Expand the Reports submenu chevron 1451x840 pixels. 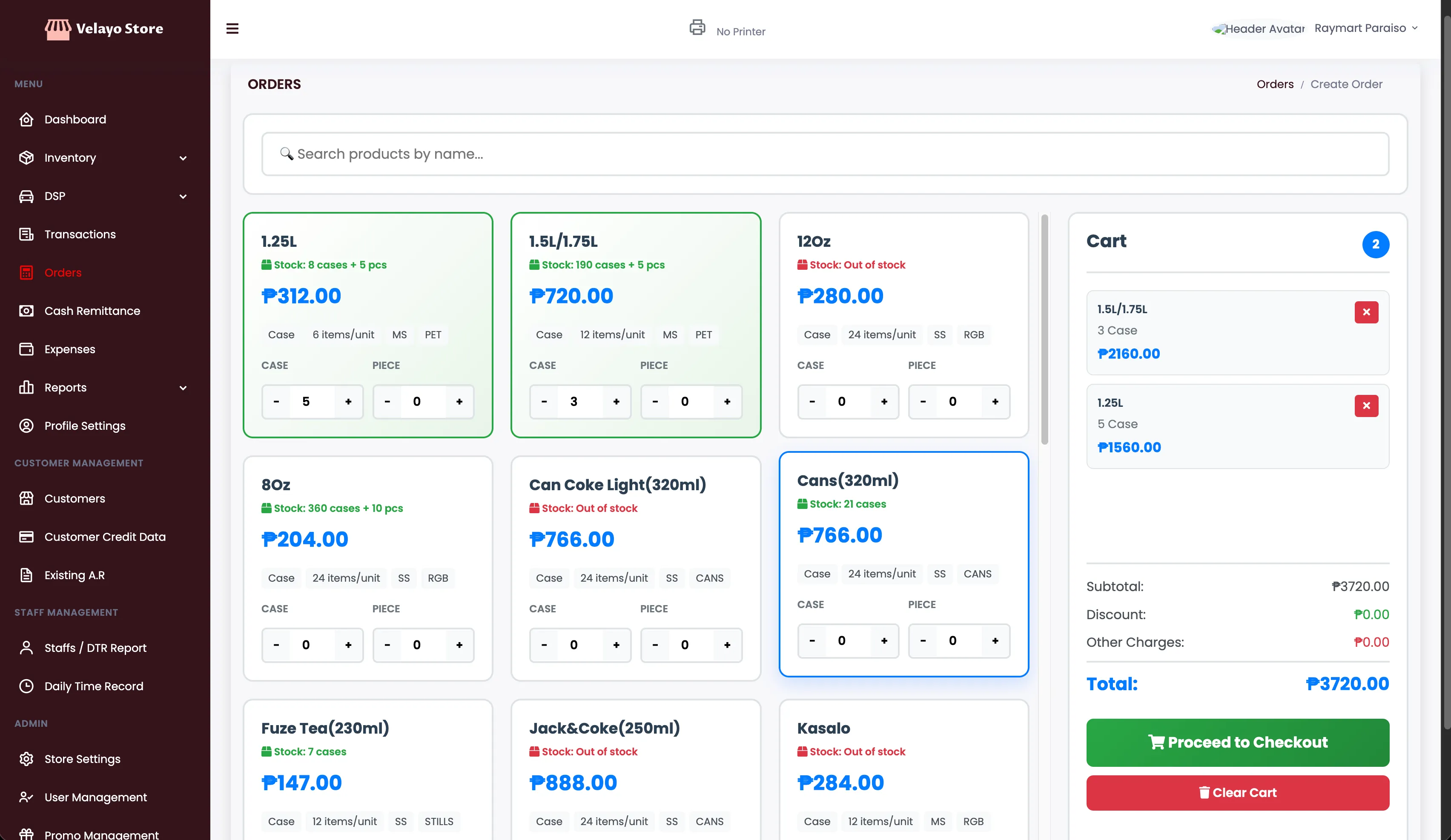[x=183, y=388]
